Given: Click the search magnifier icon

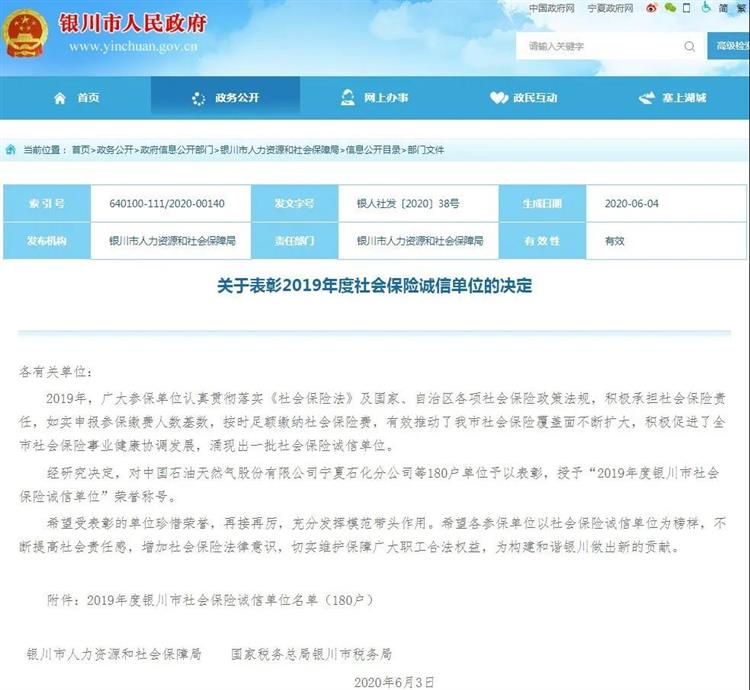Looking at the screenshot, I should coord(689,46).
